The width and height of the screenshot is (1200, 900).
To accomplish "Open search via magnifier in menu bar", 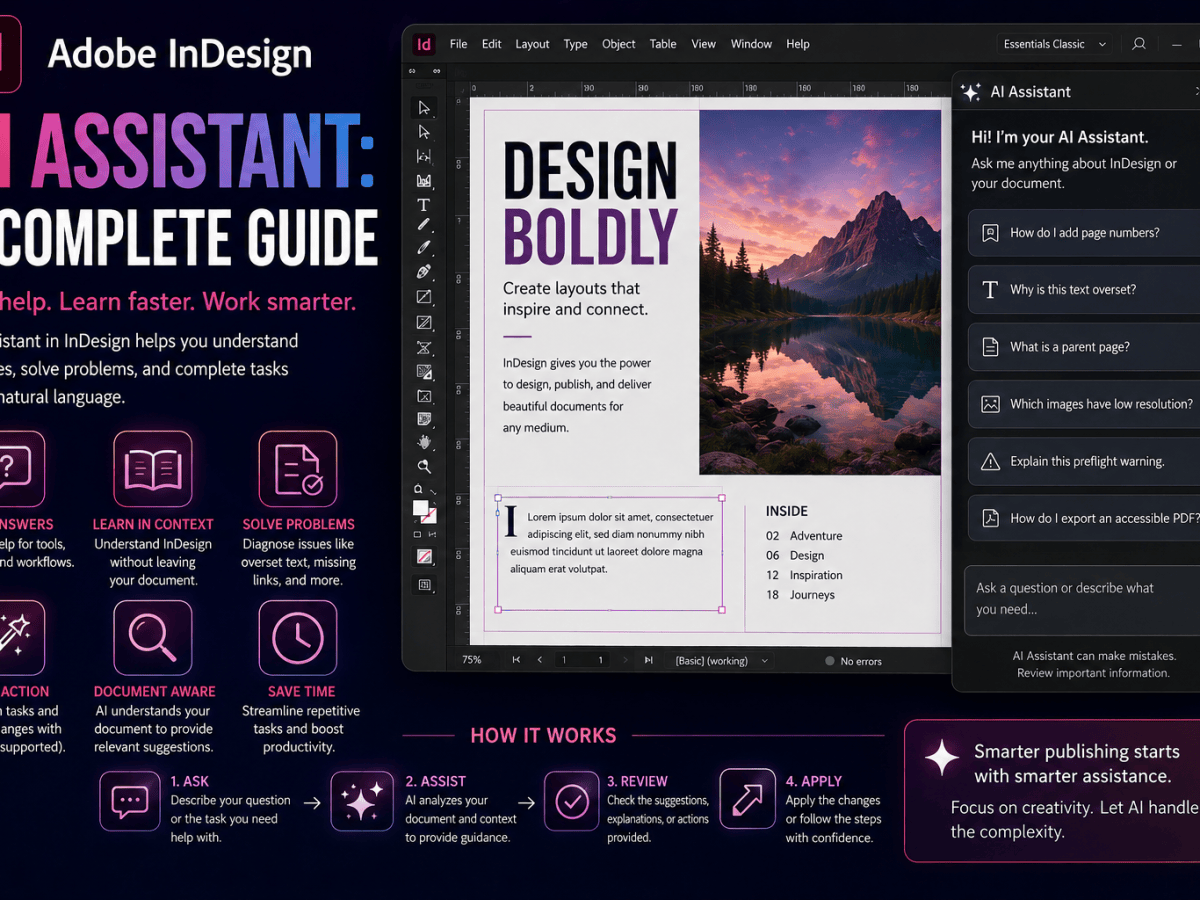I will (1139, 44).
